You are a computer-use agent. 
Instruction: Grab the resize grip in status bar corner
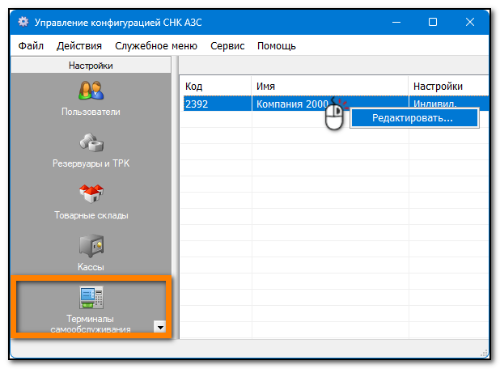[x=484, y=353]
